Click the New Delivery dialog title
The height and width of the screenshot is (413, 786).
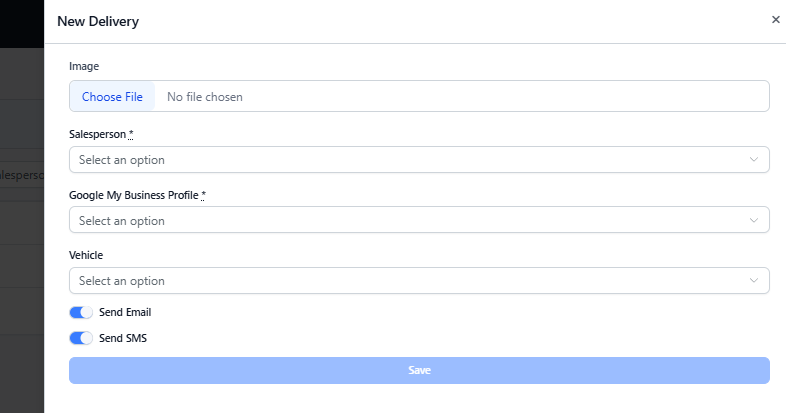click(x=98, y=21)
